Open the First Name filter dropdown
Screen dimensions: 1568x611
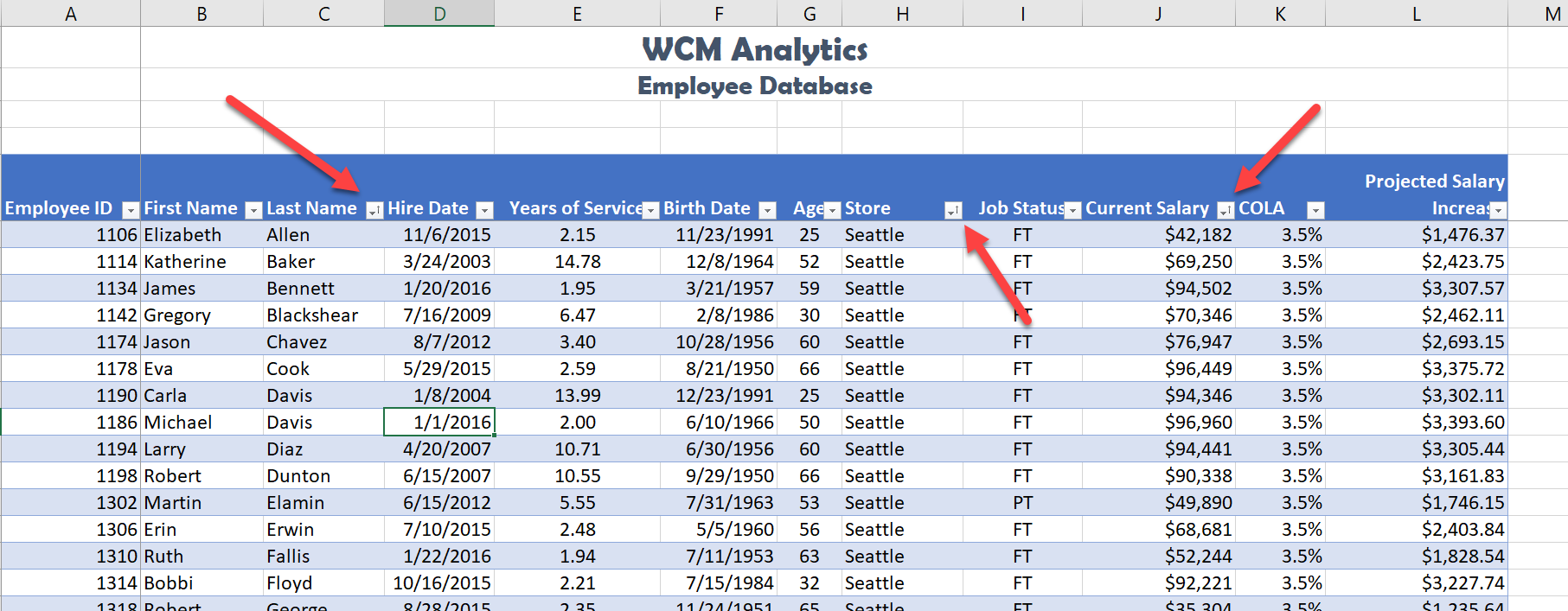(253, 210)
